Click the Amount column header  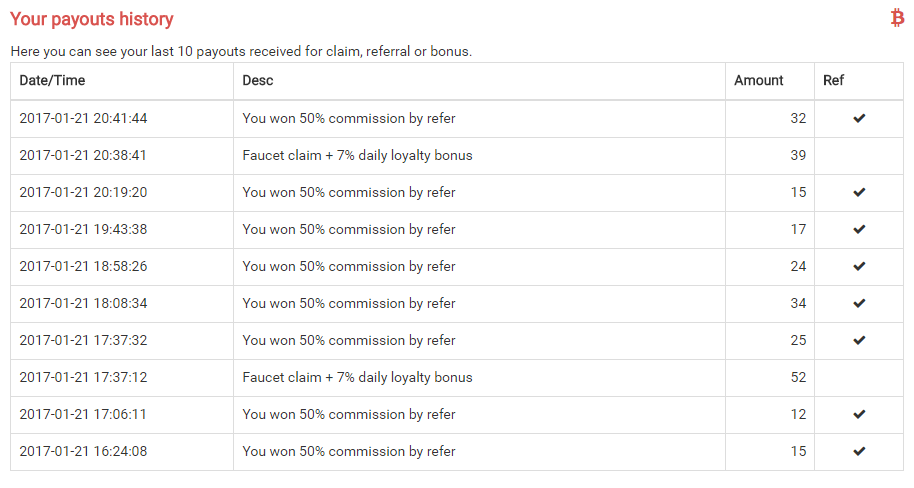[x=759, y=80]
